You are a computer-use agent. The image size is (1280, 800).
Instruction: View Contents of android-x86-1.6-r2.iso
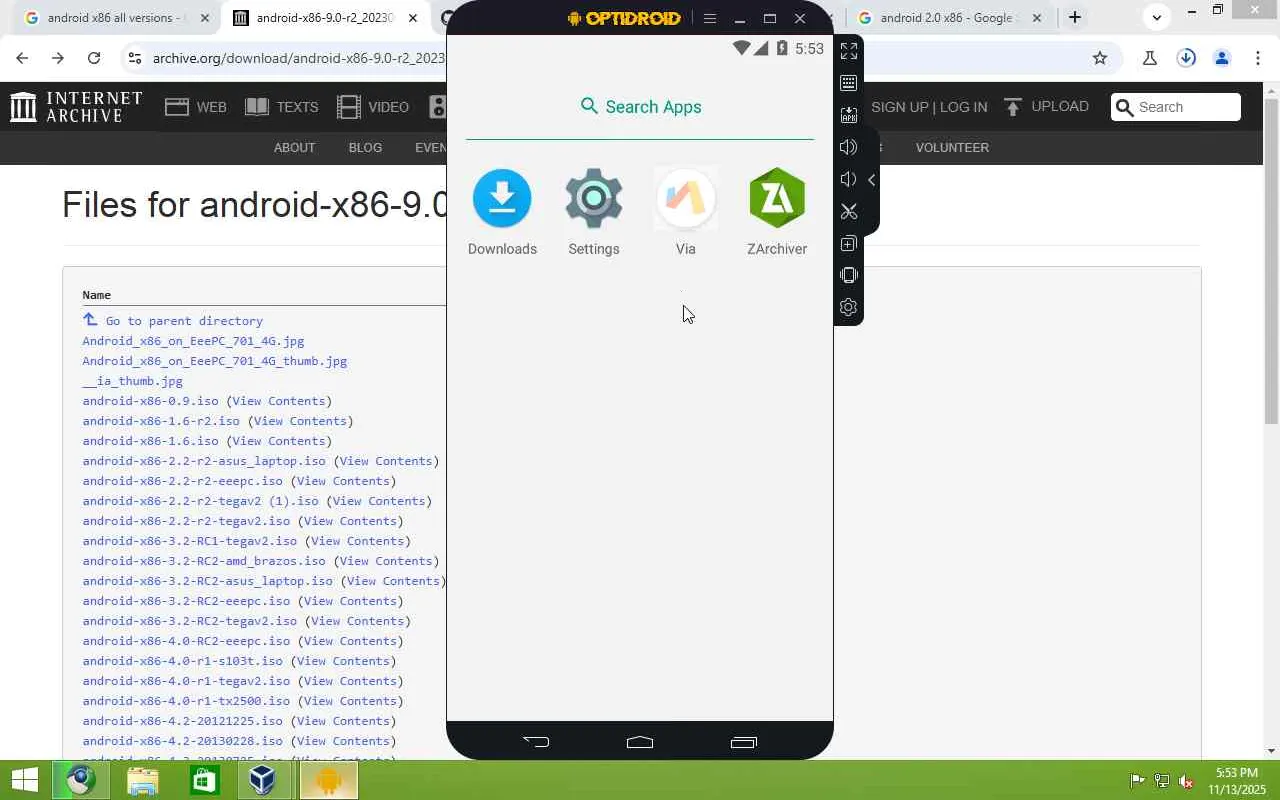coord(300,421)
